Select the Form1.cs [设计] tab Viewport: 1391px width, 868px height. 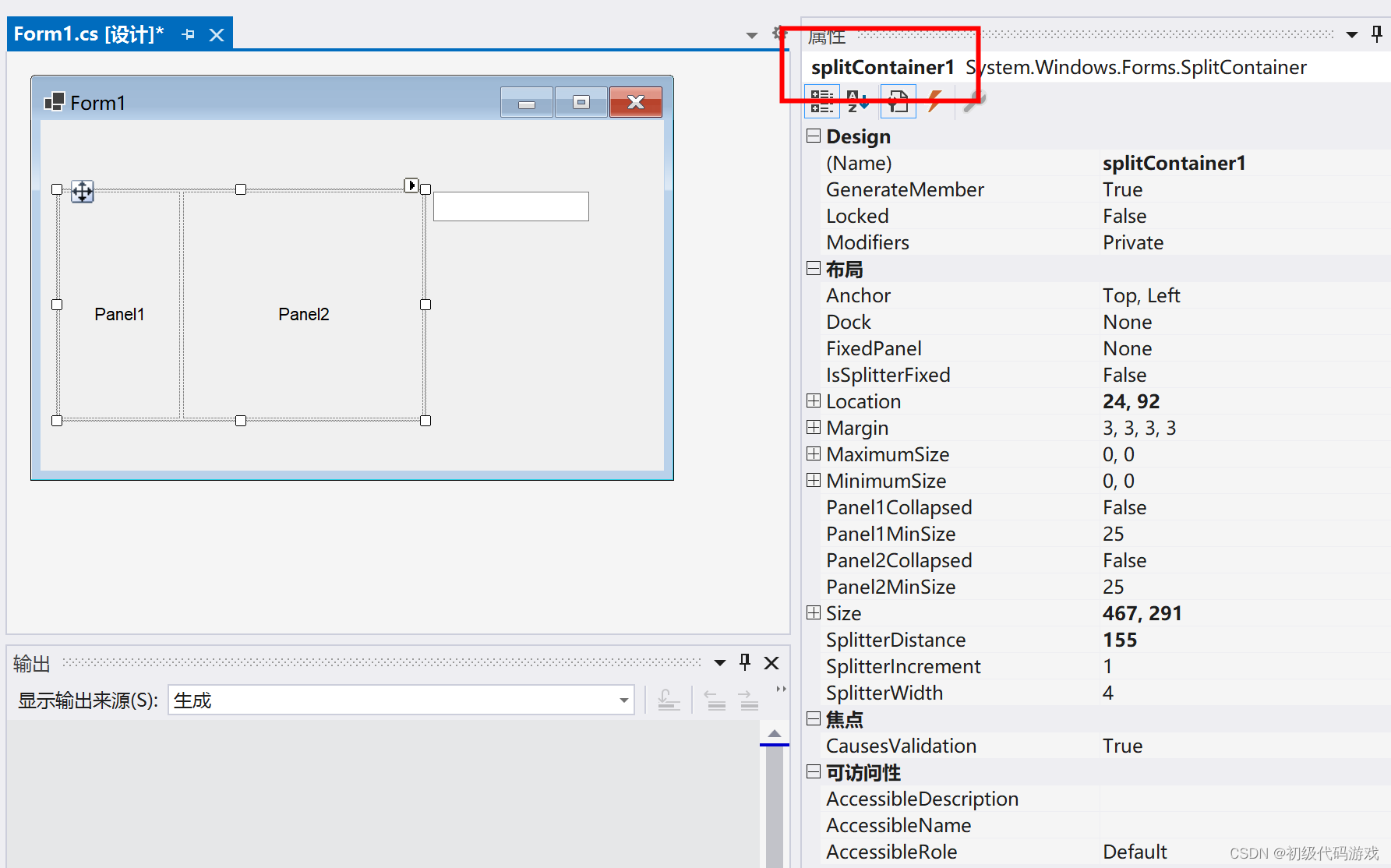pos(89,35)
